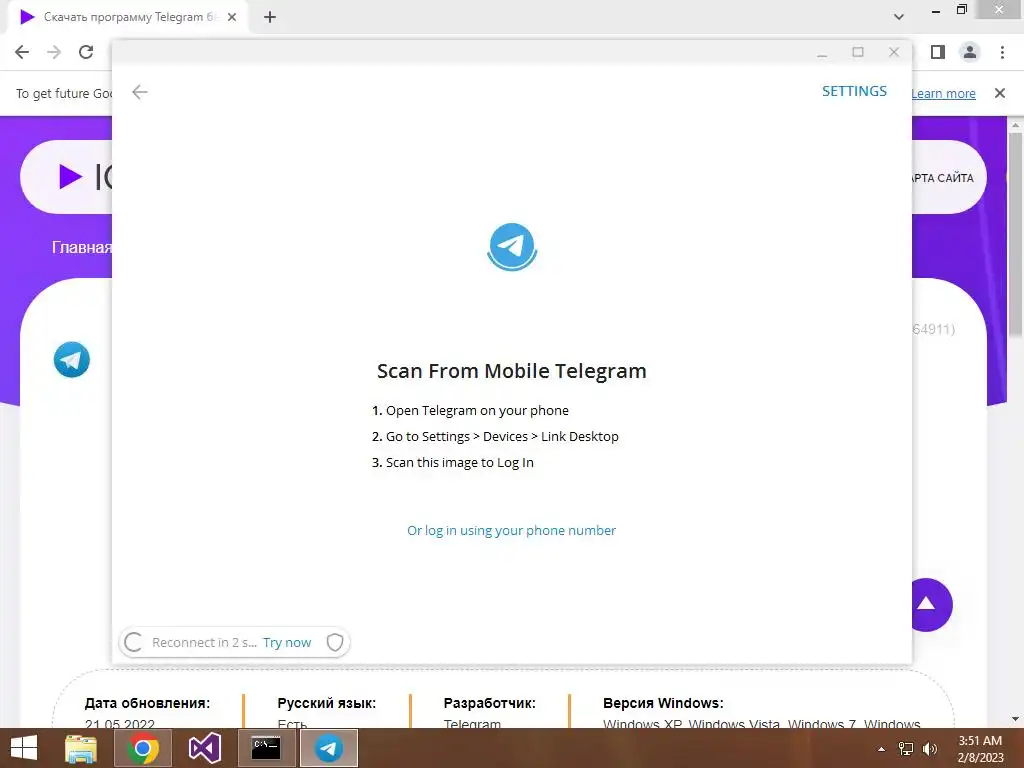Open Telegram SETTINGS link
The image size is (1024, 768).
tap(854, 91)
